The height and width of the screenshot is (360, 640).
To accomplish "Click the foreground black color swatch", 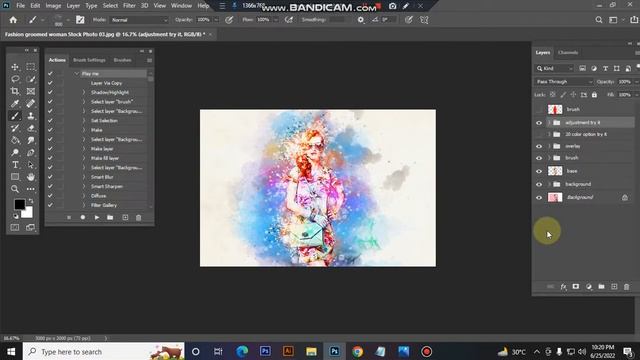I will pos(20,204).
